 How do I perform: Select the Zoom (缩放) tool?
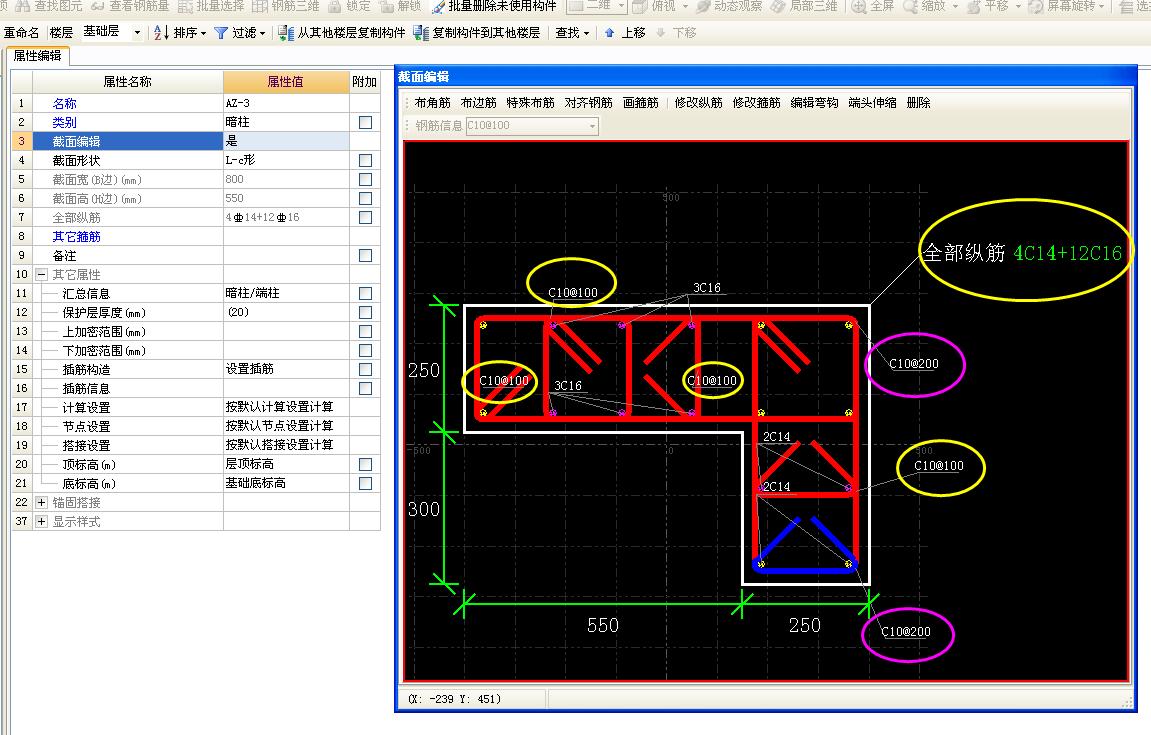(x=925, y=6)
